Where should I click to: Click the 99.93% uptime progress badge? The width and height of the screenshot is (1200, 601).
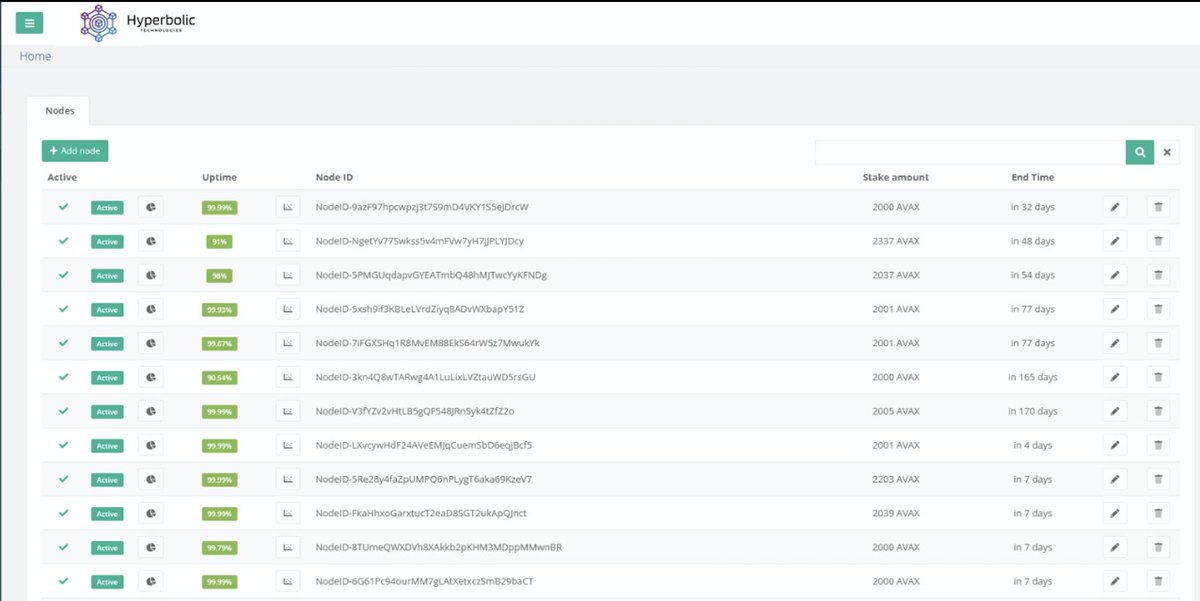[219, 309]
